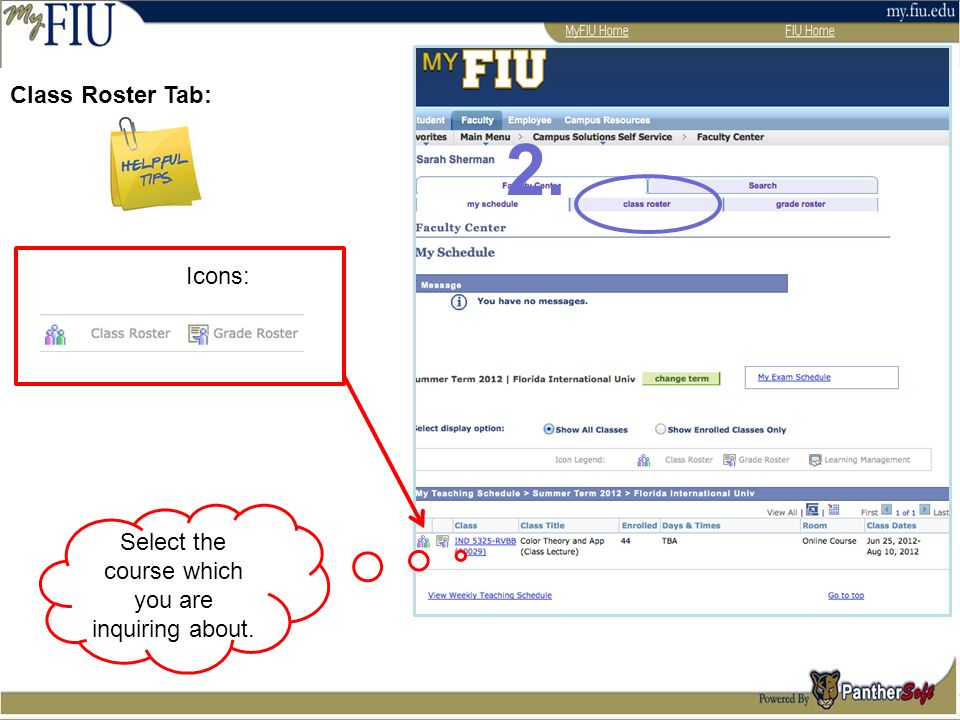Sort by Days & Times column header

pos(691,525)
